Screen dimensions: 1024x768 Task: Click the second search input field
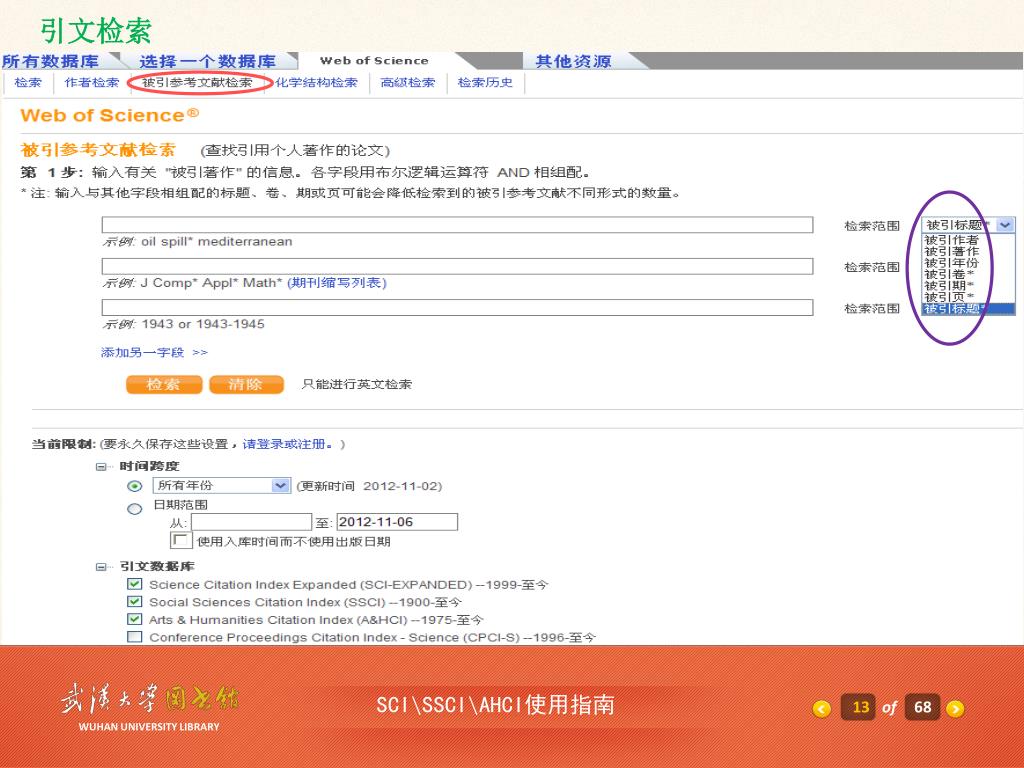(457, 266)
